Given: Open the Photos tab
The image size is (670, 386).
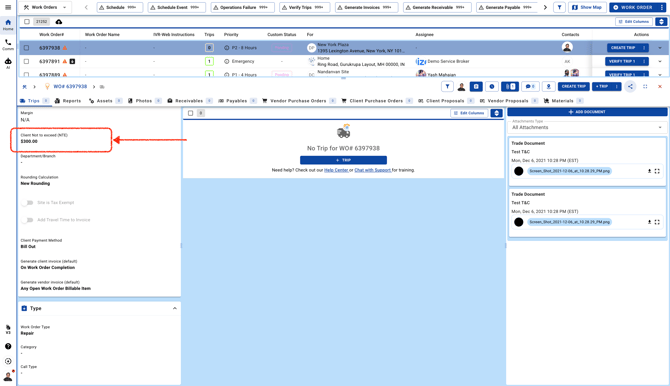Looking at the screenshot, I should (x=144, y=101).
